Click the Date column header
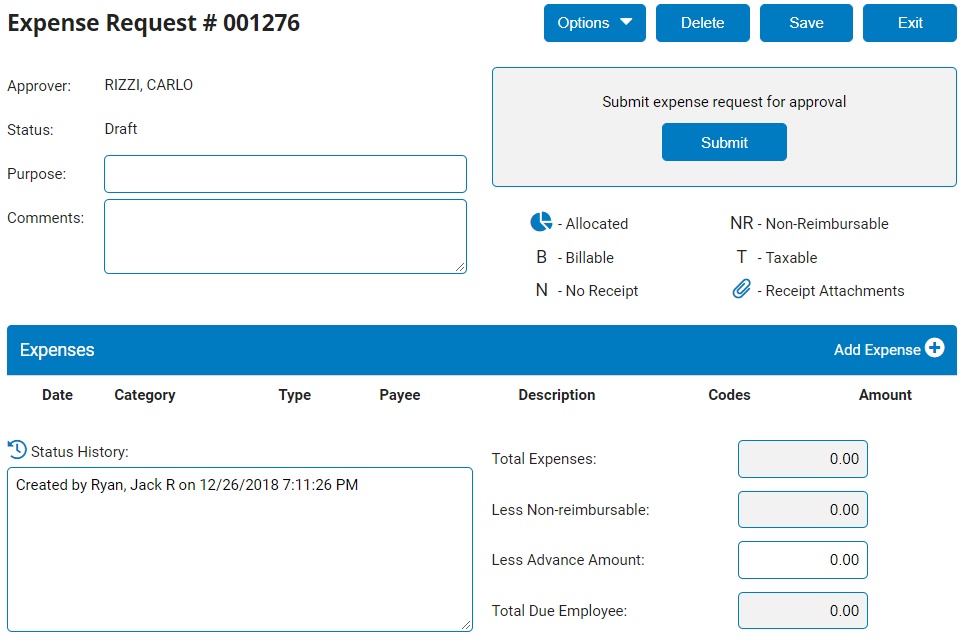The image size is (960, 641). [x=57, y=395]
